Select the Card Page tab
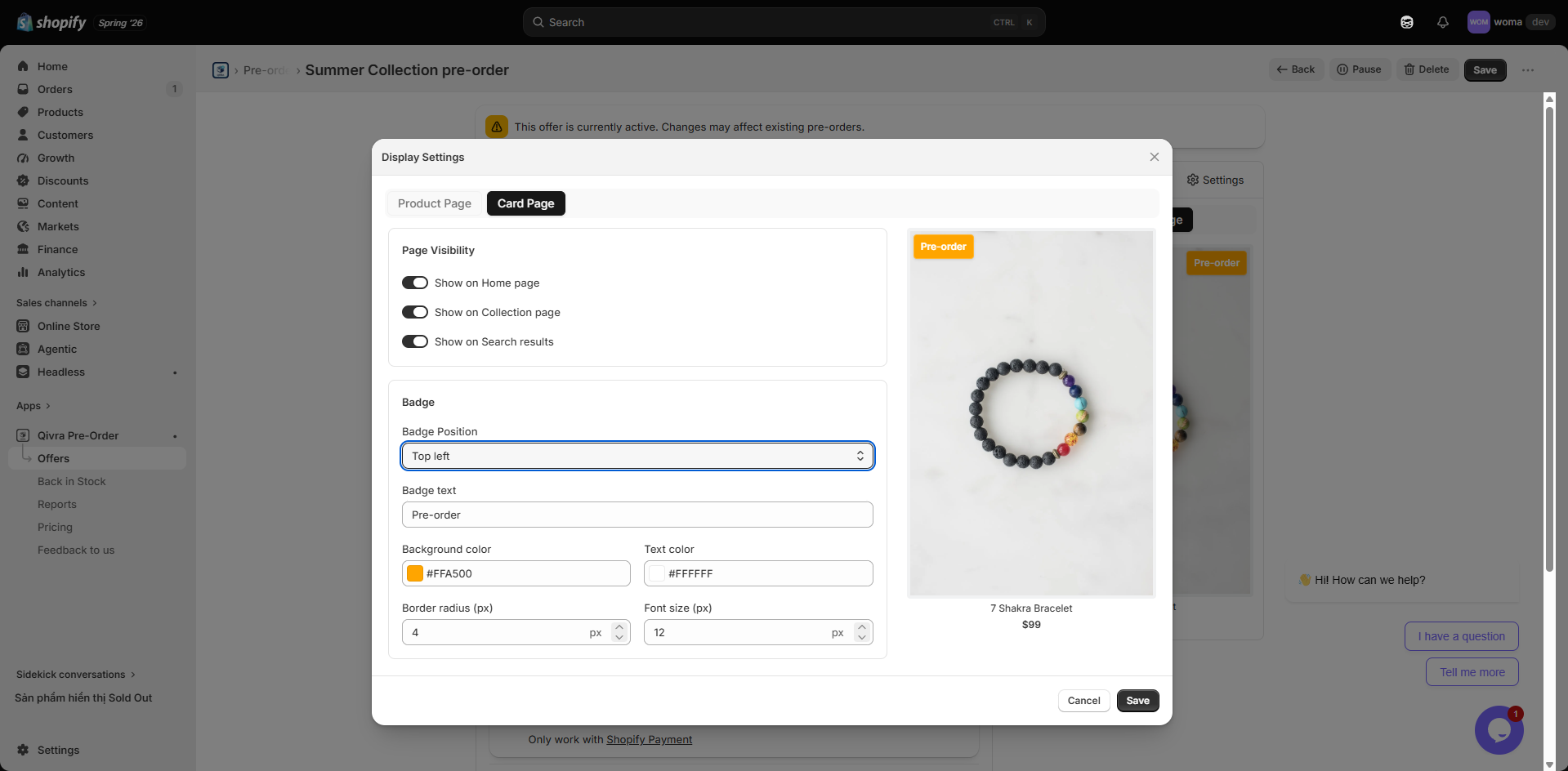Screen dimensions: 1568x771 pyautogui.click(x=526, y=203)
